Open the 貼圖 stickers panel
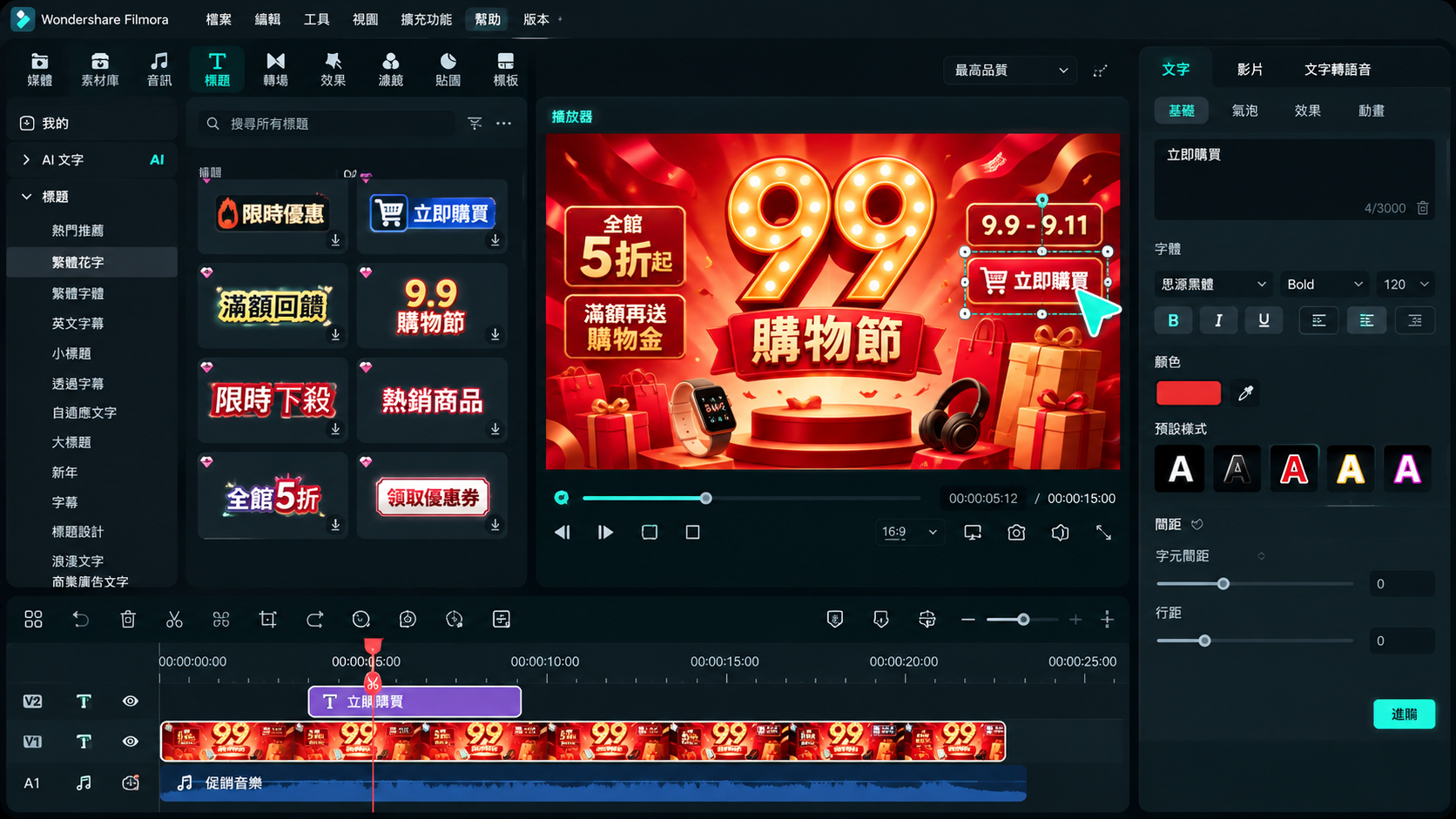1456x819 pixels. (x=448, y=69)
